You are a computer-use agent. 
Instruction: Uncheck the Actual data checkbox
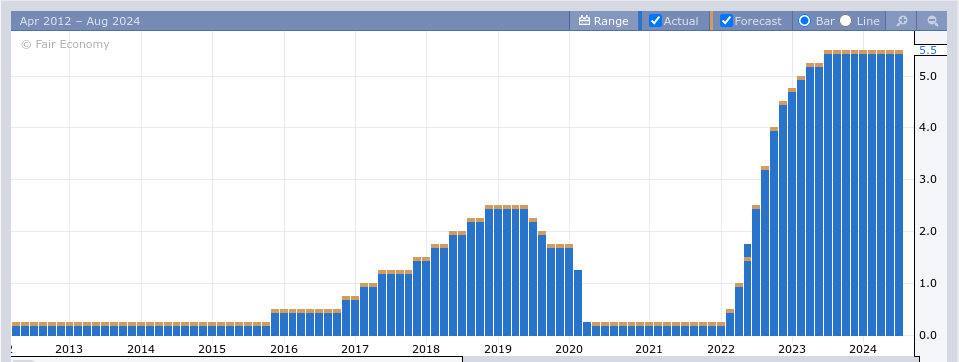click(655, 21)
